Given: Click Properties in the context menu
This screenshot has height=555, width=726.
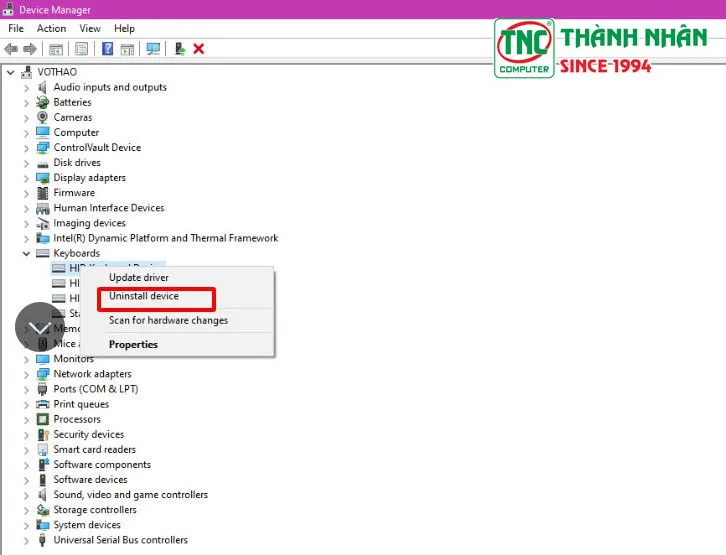Looking at the screenshot, I should tap(133, 345).
